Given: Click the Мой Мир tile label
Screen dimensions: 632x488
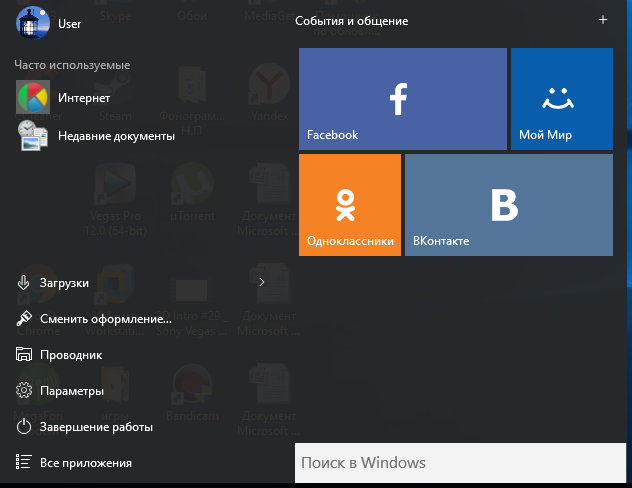Looking at the screenshot, I should (545, 135).
